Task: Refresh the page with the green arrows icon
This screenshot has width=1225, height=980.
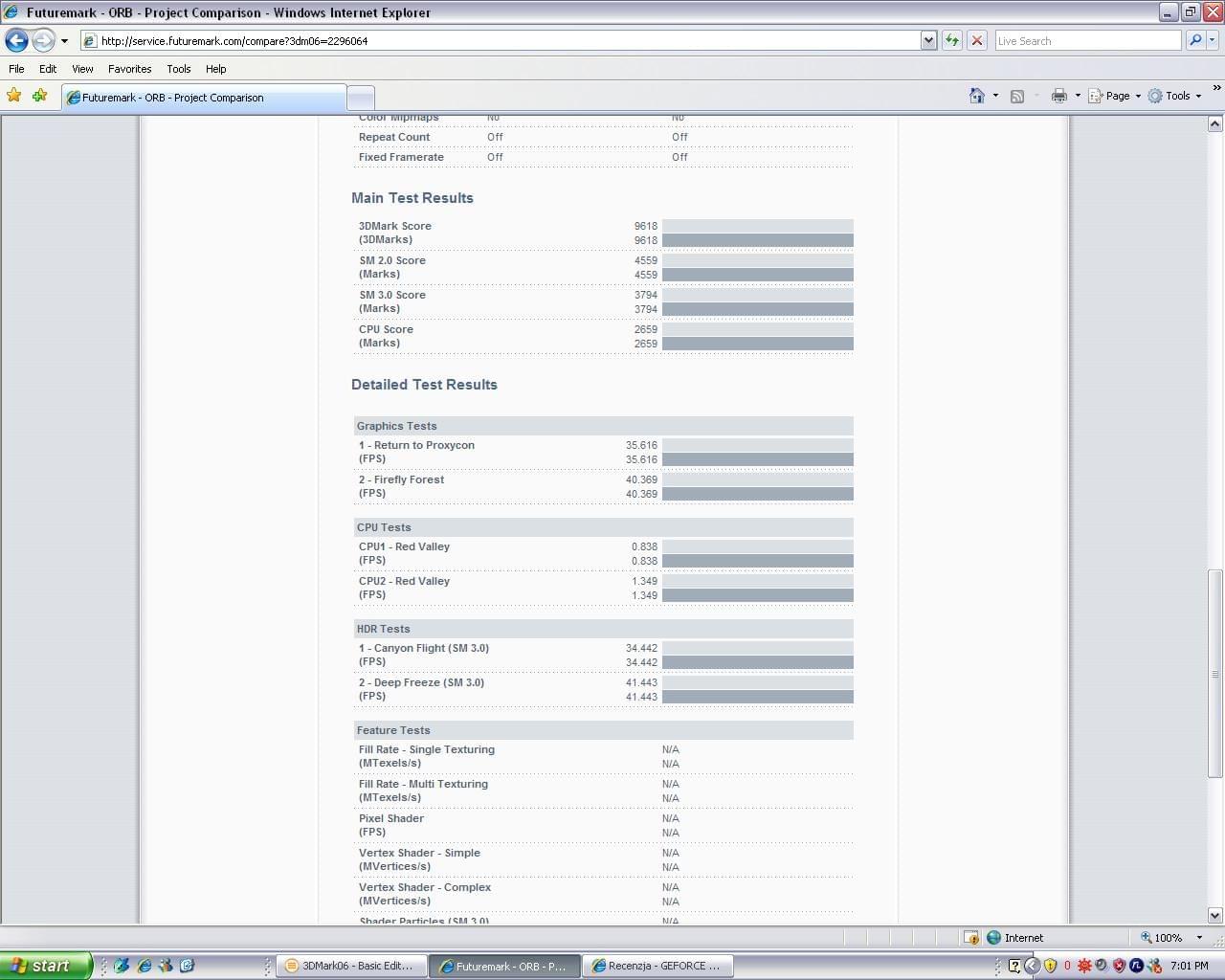Action: coord(952,40)
